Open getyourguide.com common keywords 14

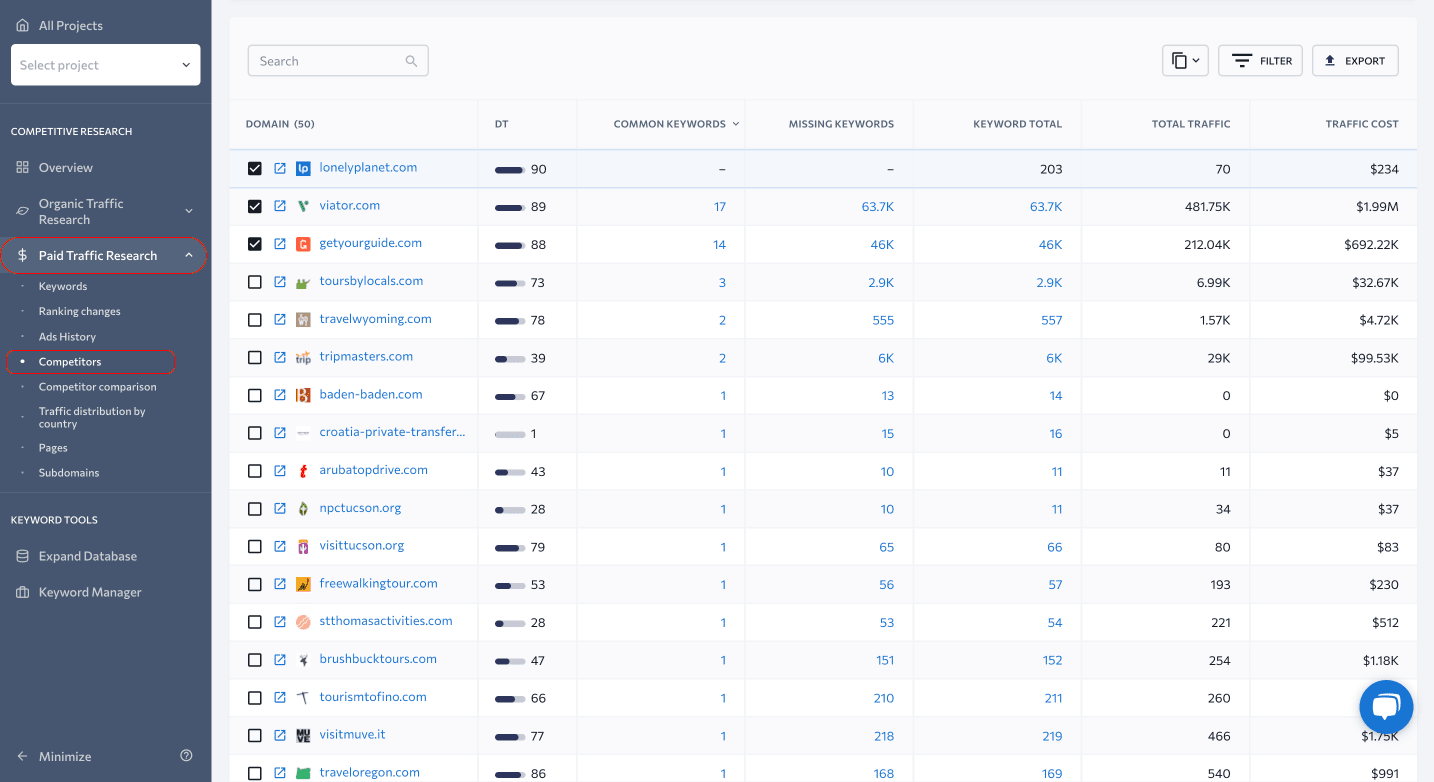[719, 245]
